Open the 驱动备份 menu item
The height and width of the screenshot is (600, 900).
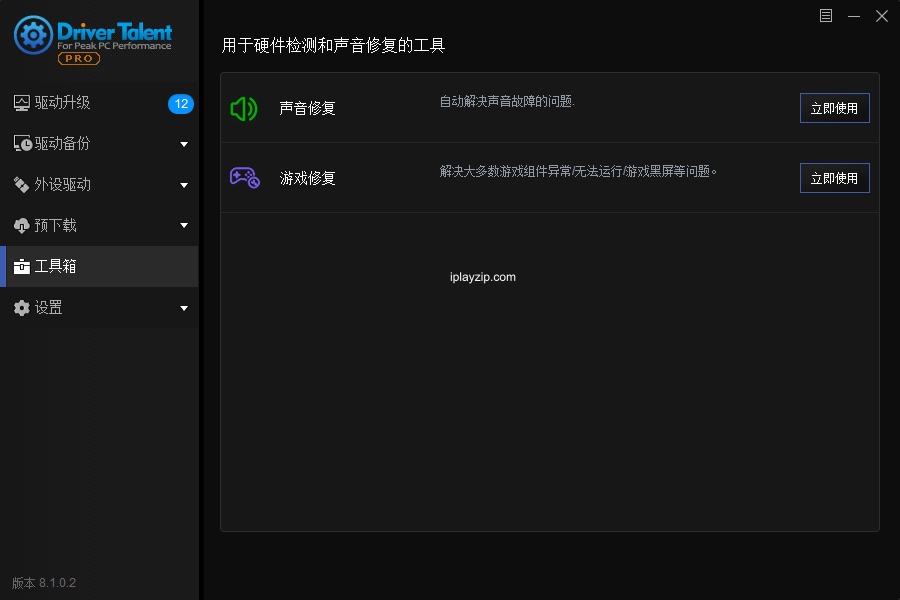click(99, 144)
